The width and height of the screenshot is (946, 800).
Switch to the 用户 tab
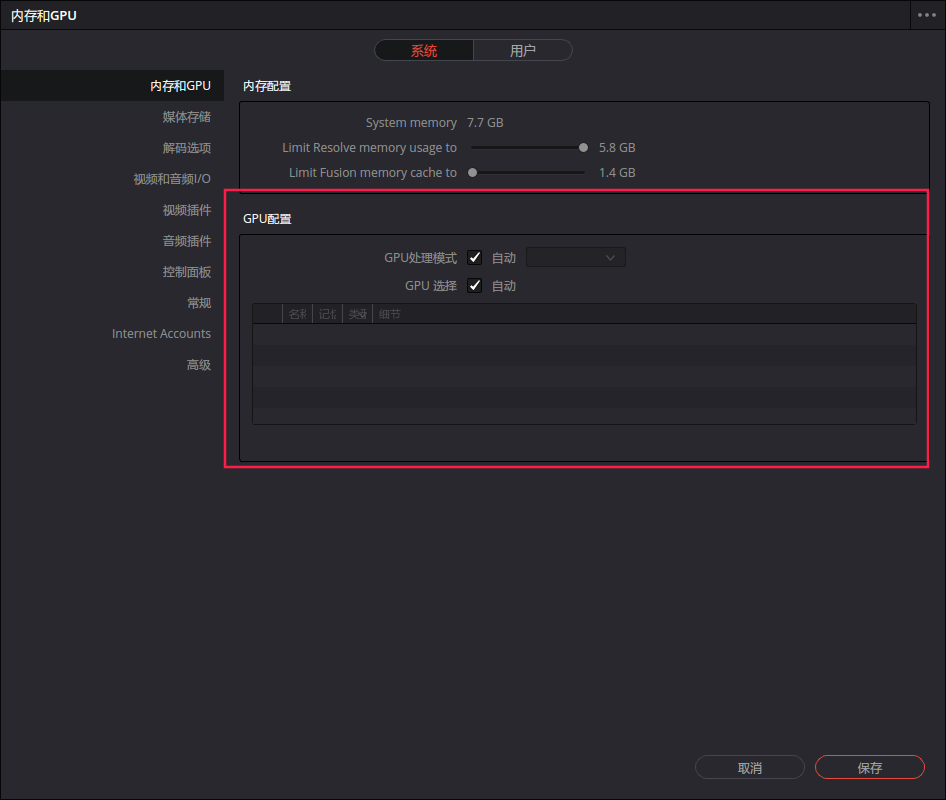(x=522, y=51)
